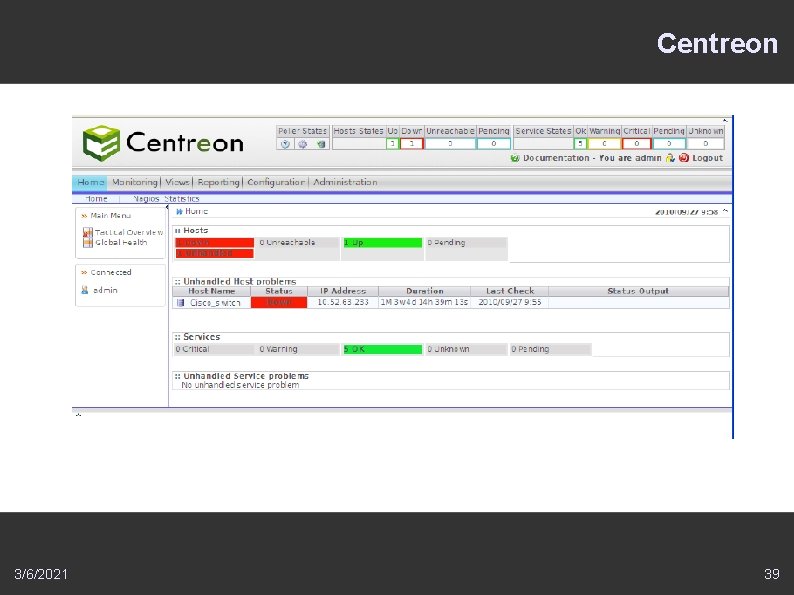Viewport: 794px width, 595px height.
Task: Click the Logout link
Action: (x=707, y=158)
